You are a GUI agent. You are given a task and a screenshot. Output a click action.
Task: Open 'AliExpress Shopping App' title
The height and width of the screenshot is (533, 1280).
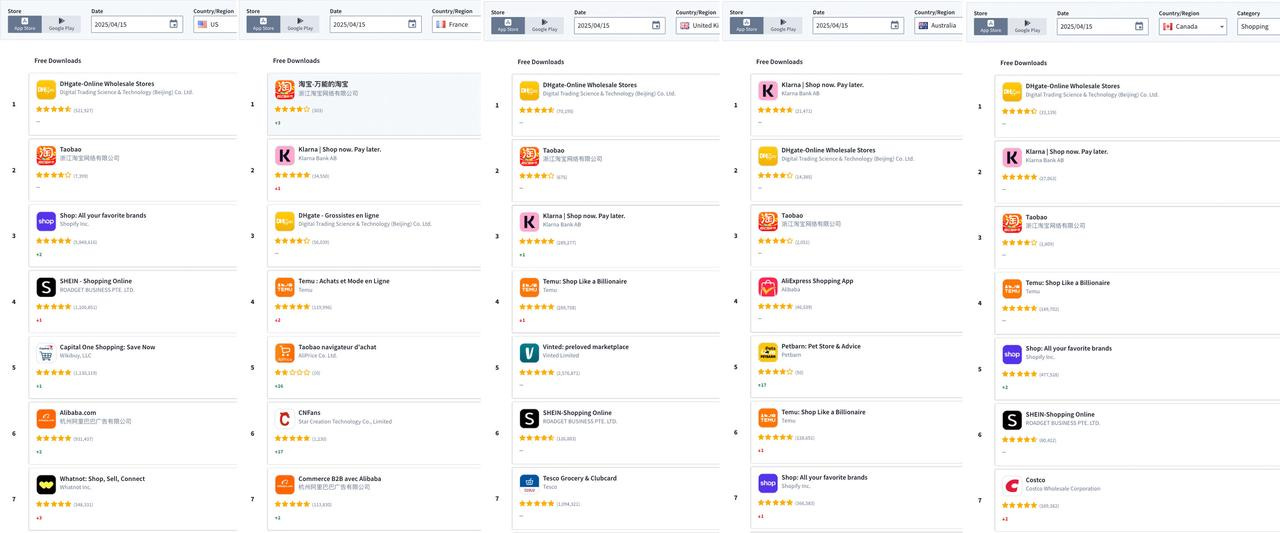pyautogui.click(x=817, y=281)
